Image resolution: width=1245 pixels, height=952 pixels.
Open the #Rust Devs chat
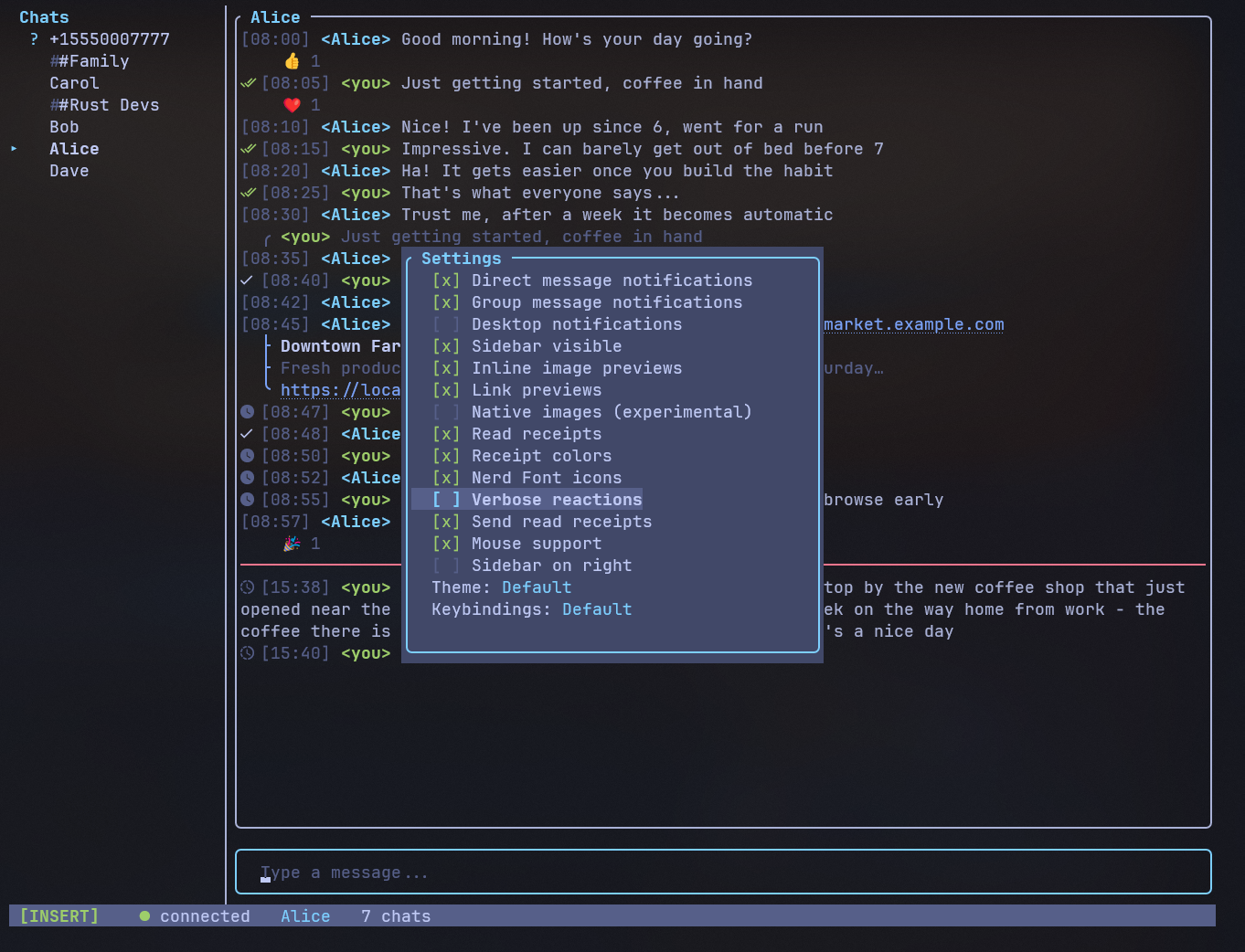[x=104, y=105]
